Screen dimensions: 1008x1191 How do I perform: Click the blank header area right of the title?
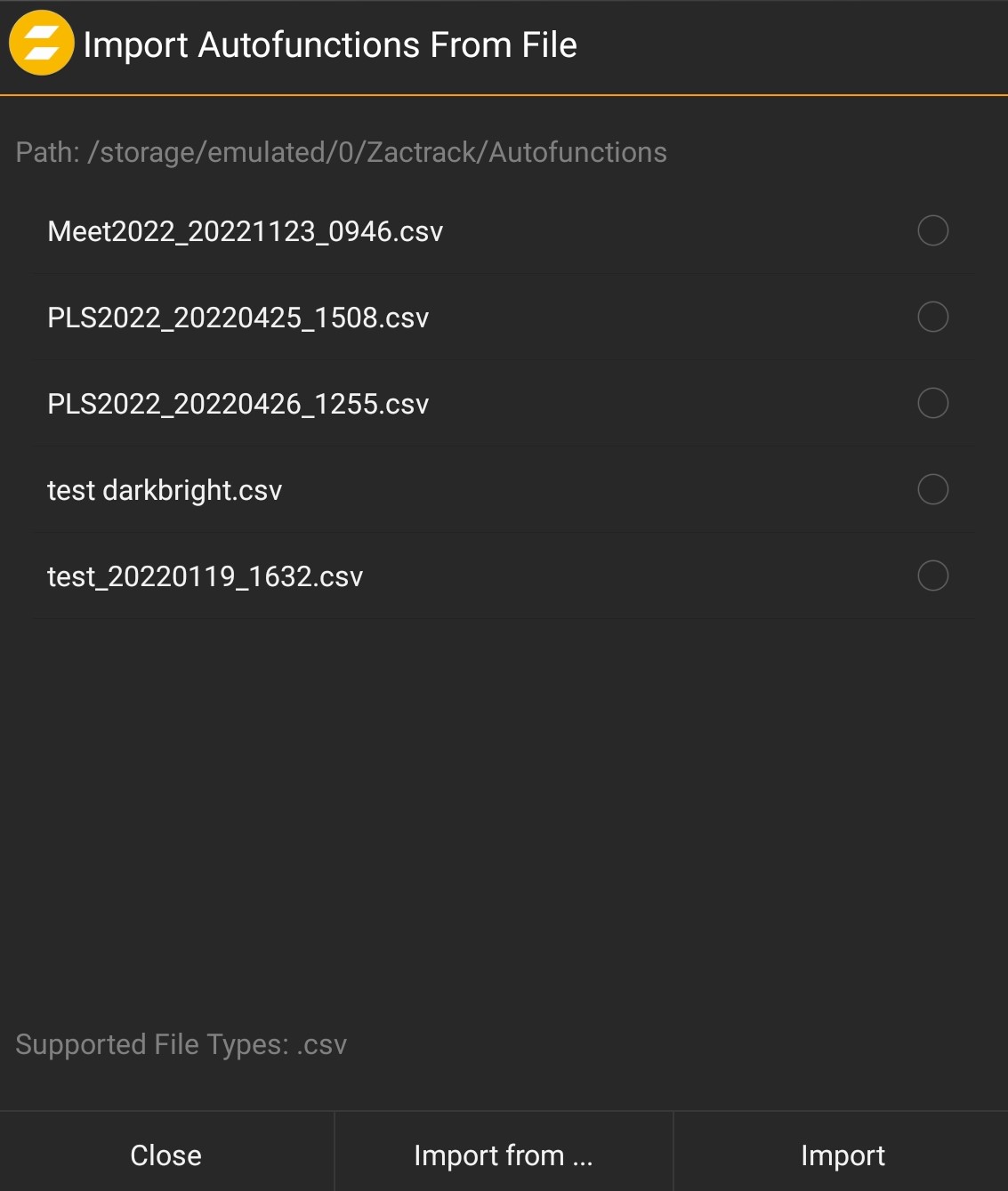pyautogui.click(x=792, y=45)
